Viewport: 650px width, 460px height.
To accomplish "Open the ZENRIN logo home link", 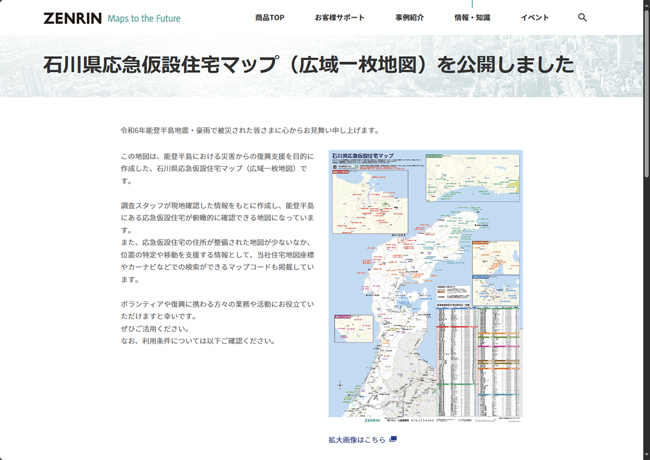I will tap(73, 18).
